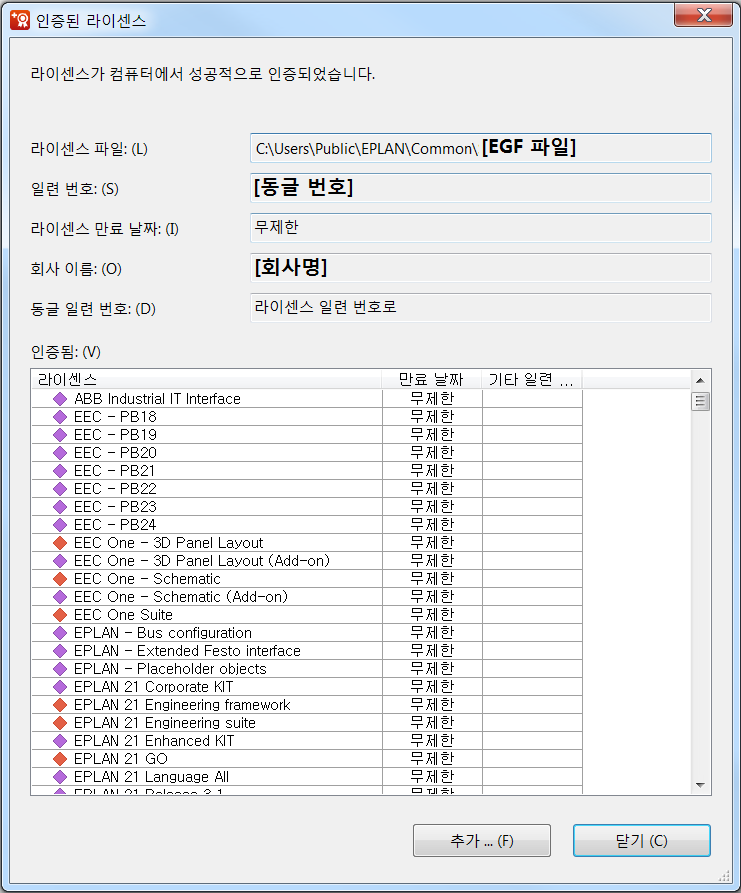Viewport: 741px width, 893px height.
Task: Click the purple diamond for 3D Panel Layout (Add-on)
Action: [x=60, y=561]
